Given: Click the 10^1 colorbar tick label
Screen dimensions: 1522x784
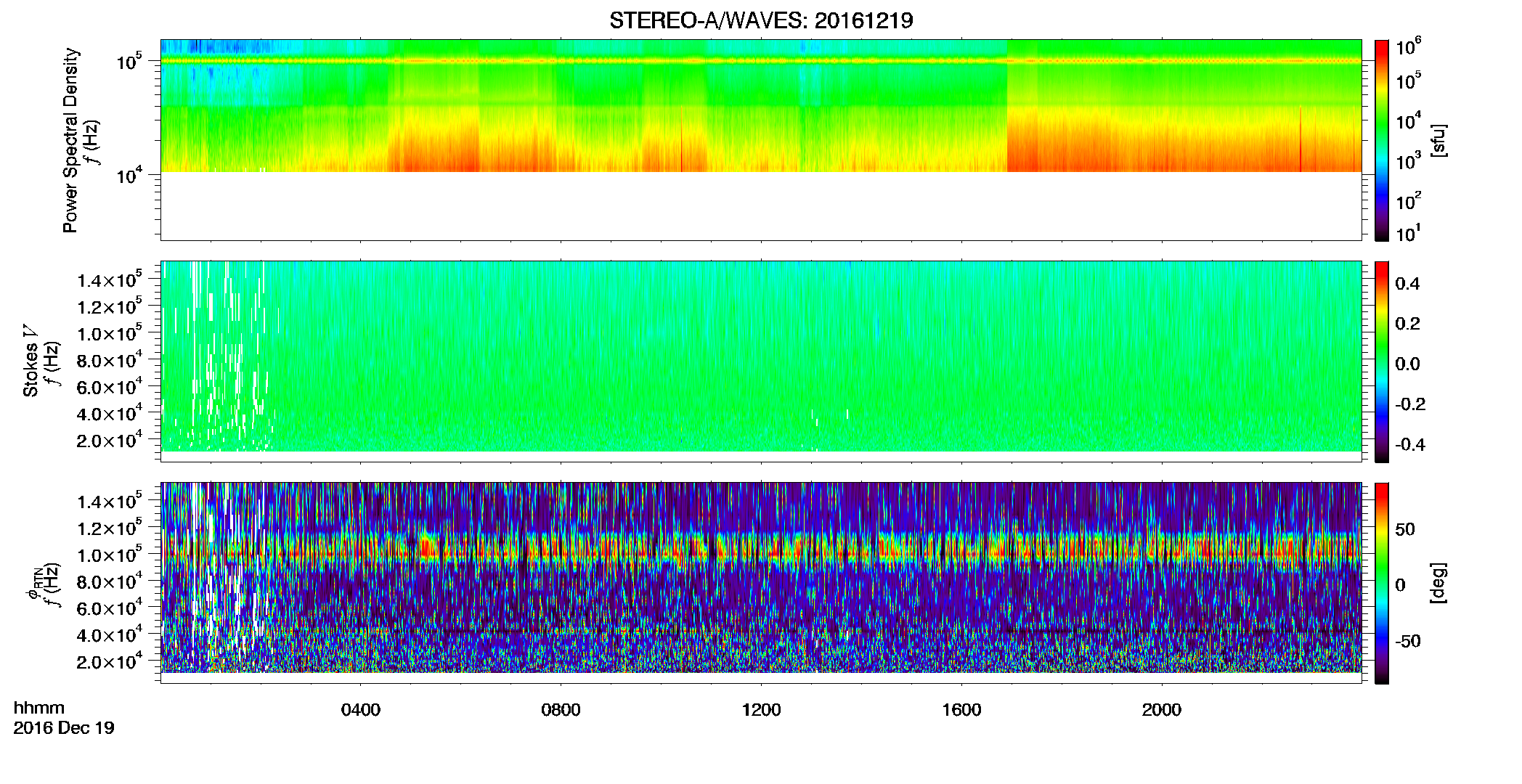Looking at the screenshot, I should click(1409, 234).
